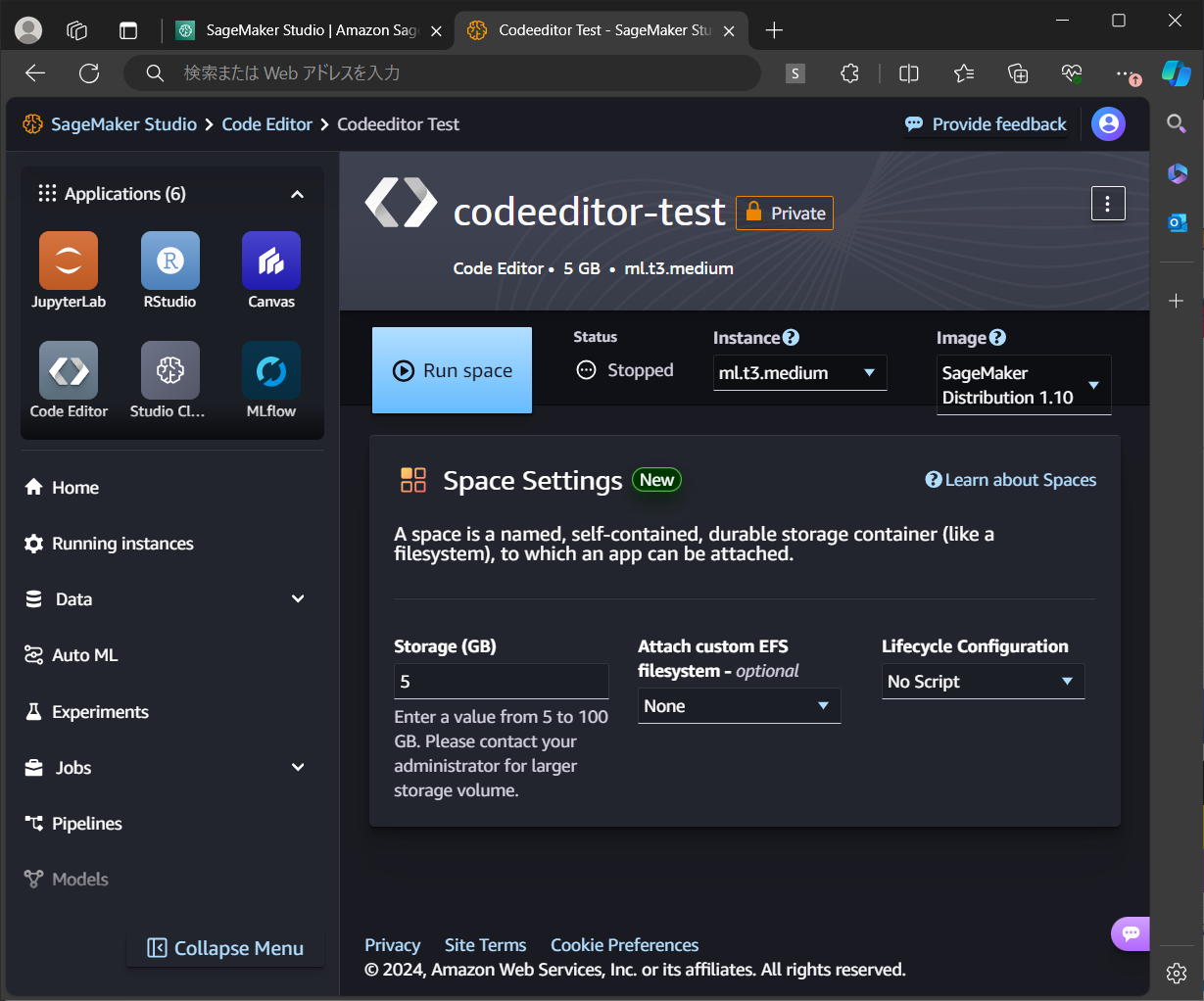This screenshot has height=1001, width=1204.
Task: Go to Home in the sidebar
Action: tap(75, 487)
